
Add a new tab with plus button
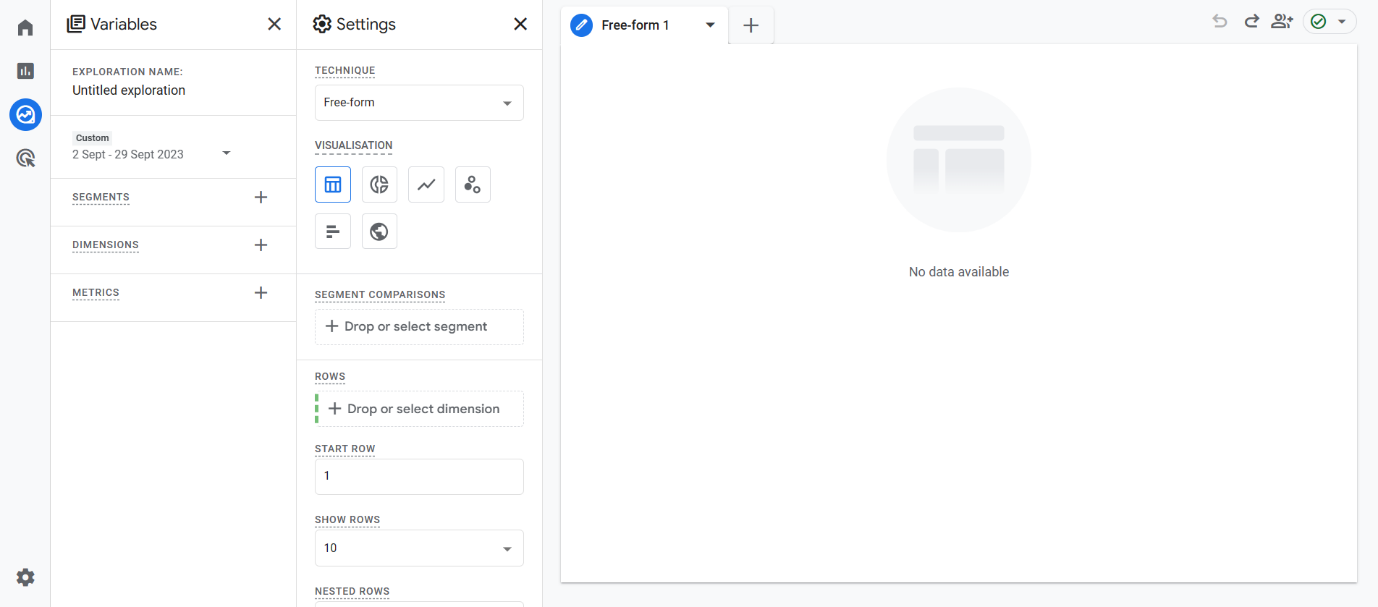751,26
